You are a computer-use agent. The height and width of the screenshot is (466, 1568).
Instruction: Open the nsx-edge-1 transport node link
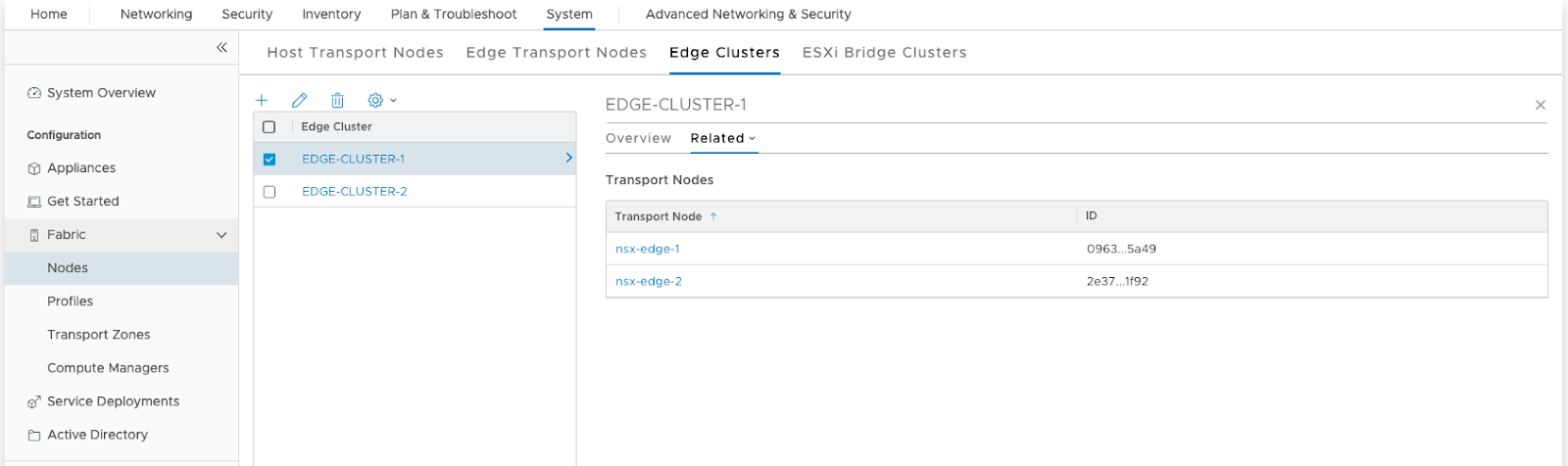pyautogui.click(x=647, y=249)
